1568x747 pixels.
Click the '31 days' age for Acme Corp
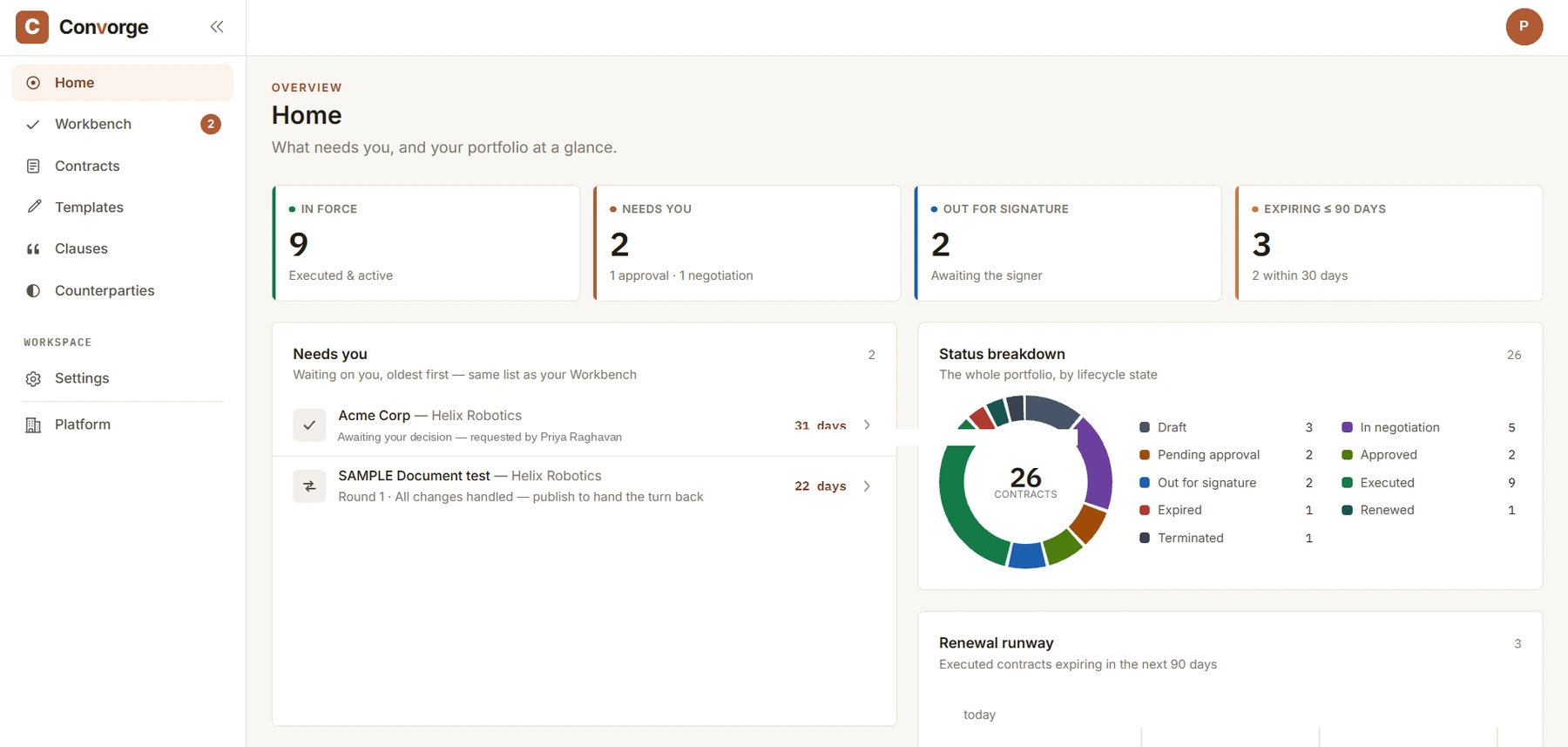coord(820,425)
